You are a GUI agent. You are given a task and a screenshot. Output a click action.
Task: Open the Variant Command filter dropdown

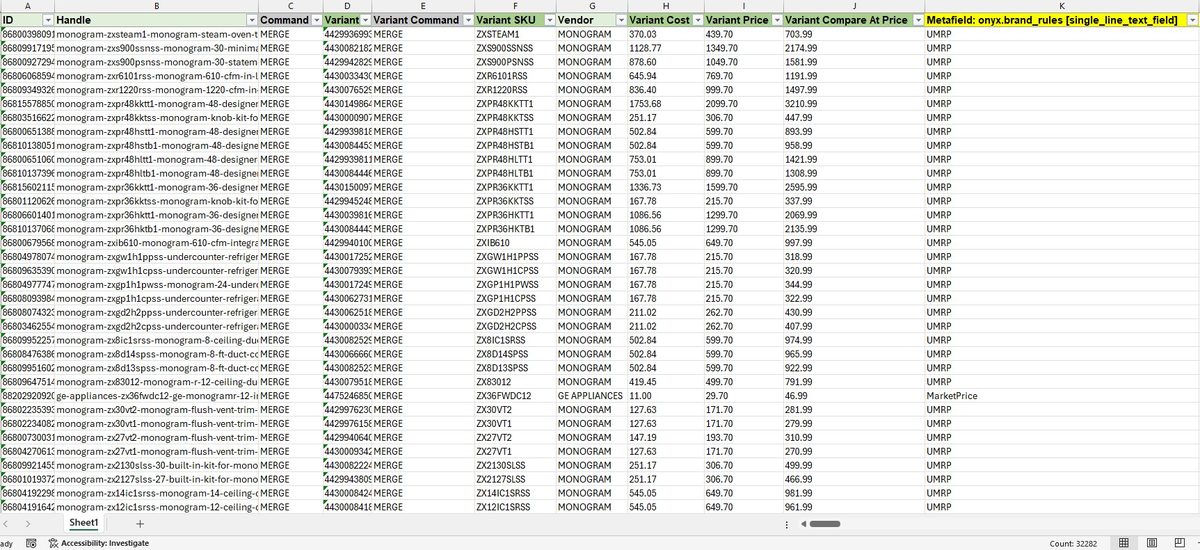pos(467,20)
